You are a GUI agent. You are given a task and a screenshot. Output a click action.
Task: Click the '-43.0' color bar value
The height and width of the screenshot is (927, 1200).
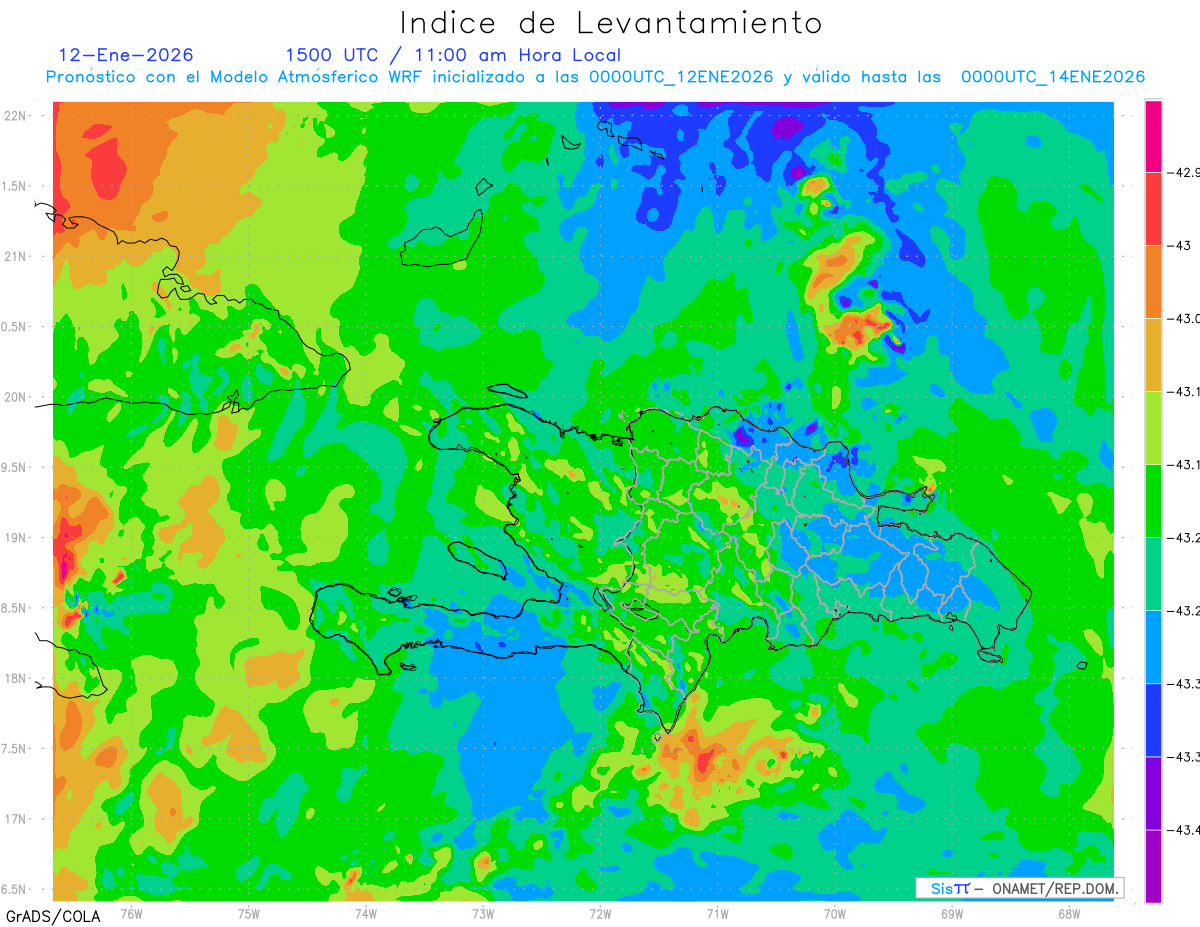click(x=1186, y=319)
